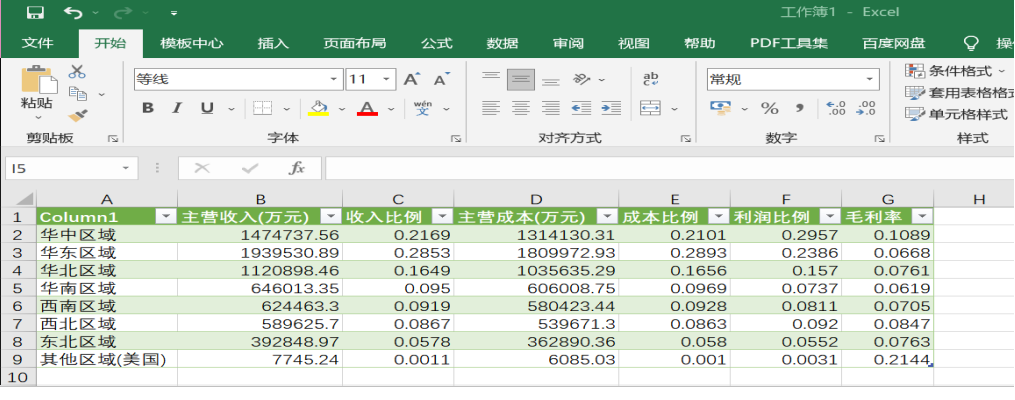Click the Wrap Text icon
Image resolution: width=1015 pixels, height=400 pixels.
point(650,79)
